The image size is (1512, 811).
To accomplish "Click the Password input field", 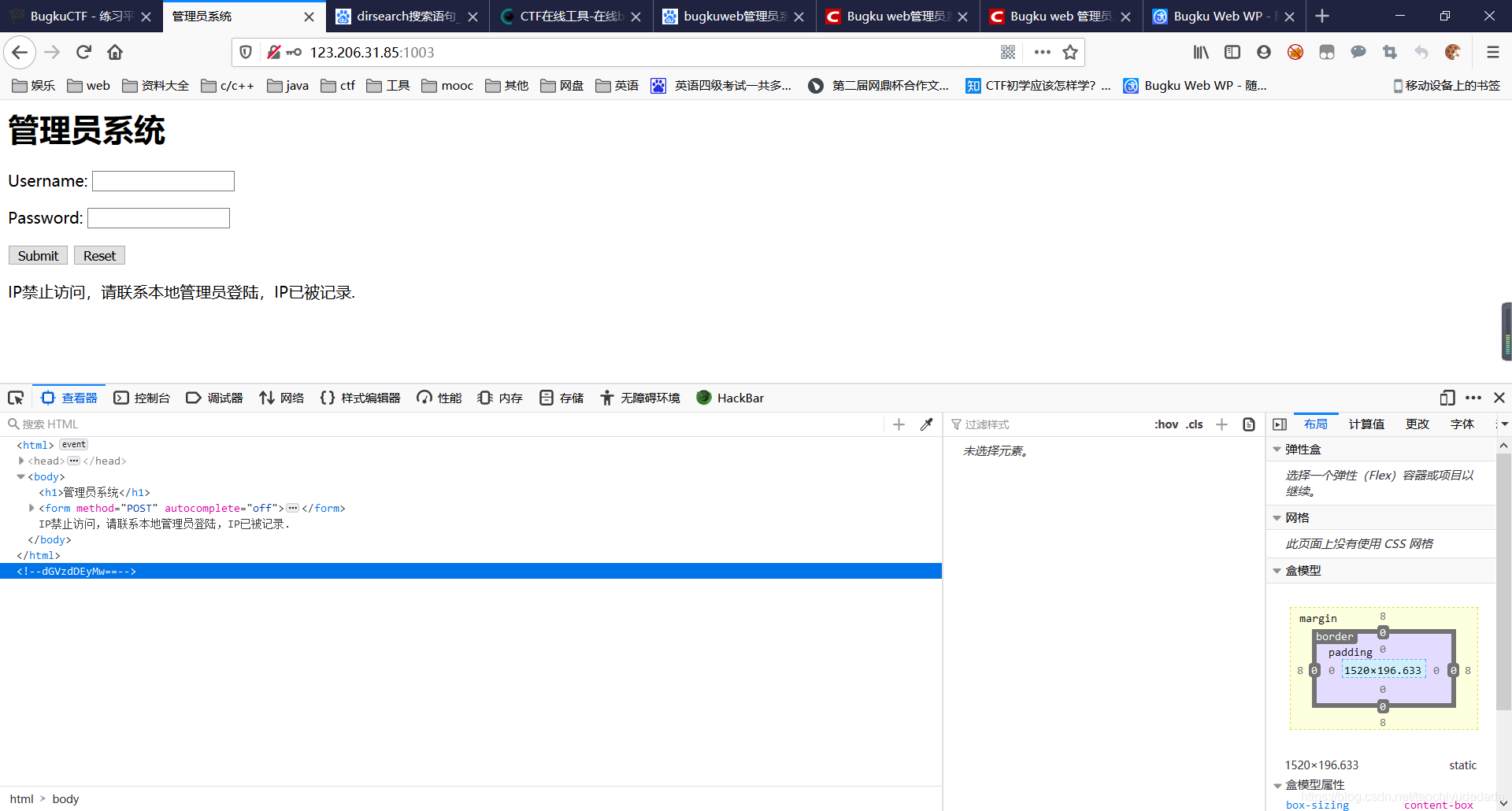I will pyautogui.click(x=158, y=218).
